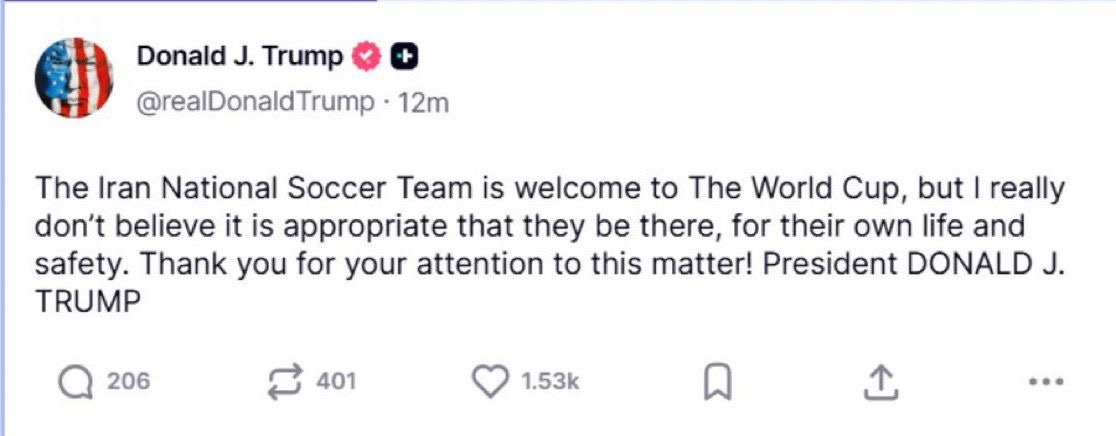Open the three-dot more options menu
The height and width of the screenshot is (436, 1116).
click(x=1046, y=381)
